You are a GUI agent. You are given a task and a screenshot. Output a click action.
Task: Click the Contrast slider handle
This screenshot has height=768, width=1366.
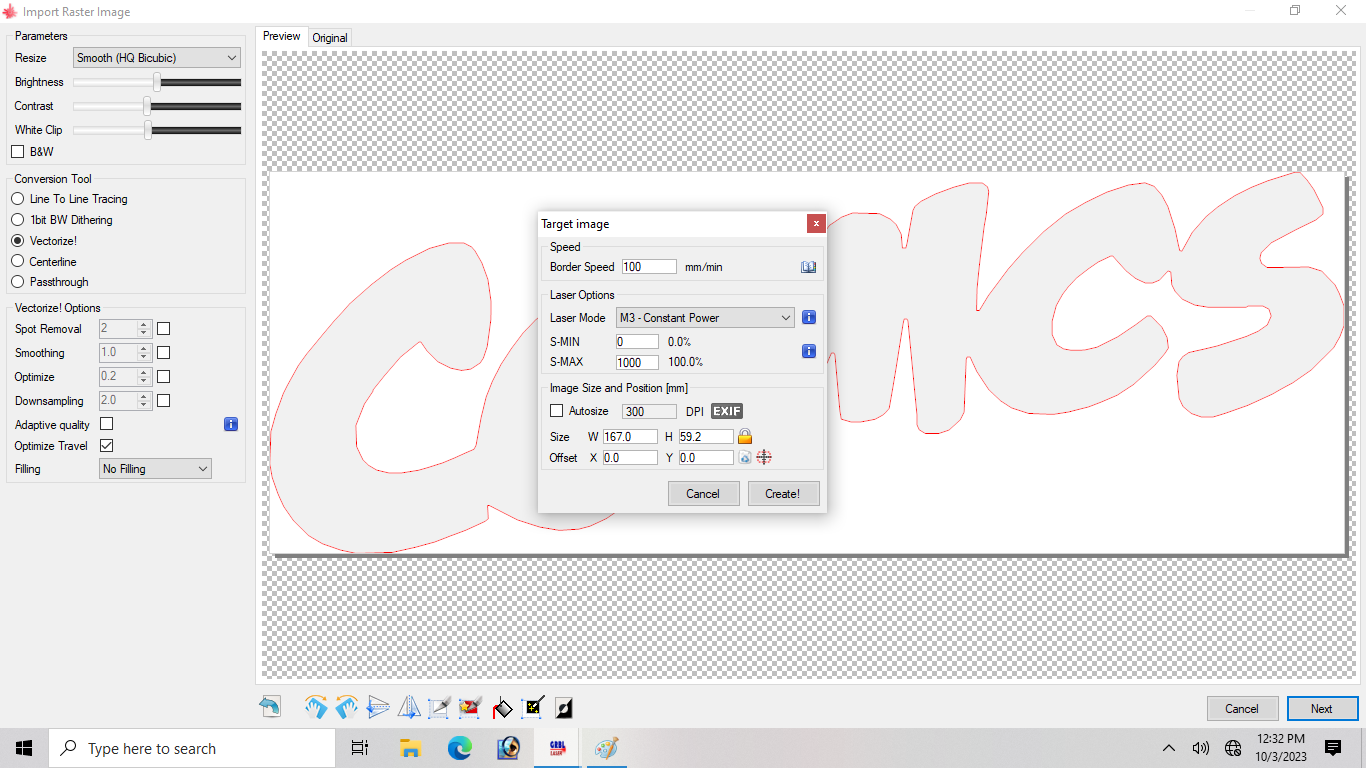[147, 106]
